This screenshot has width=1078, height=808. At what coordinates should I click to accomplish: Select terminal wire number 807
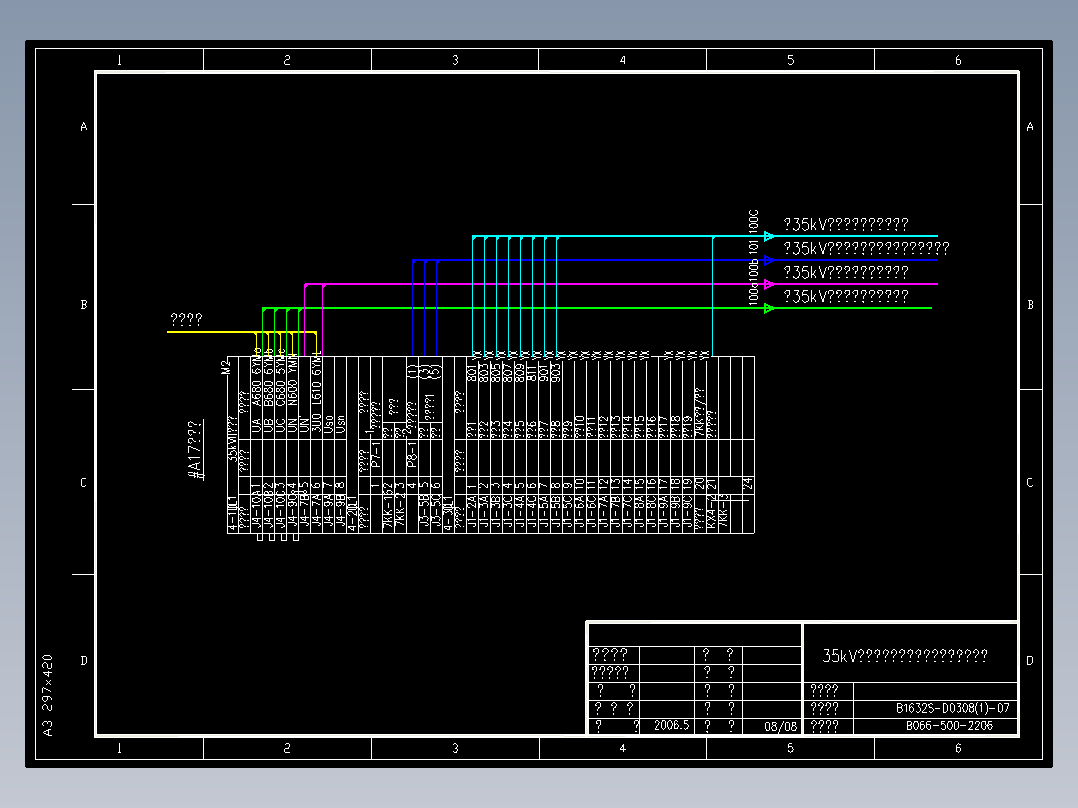tap(507, 373)
